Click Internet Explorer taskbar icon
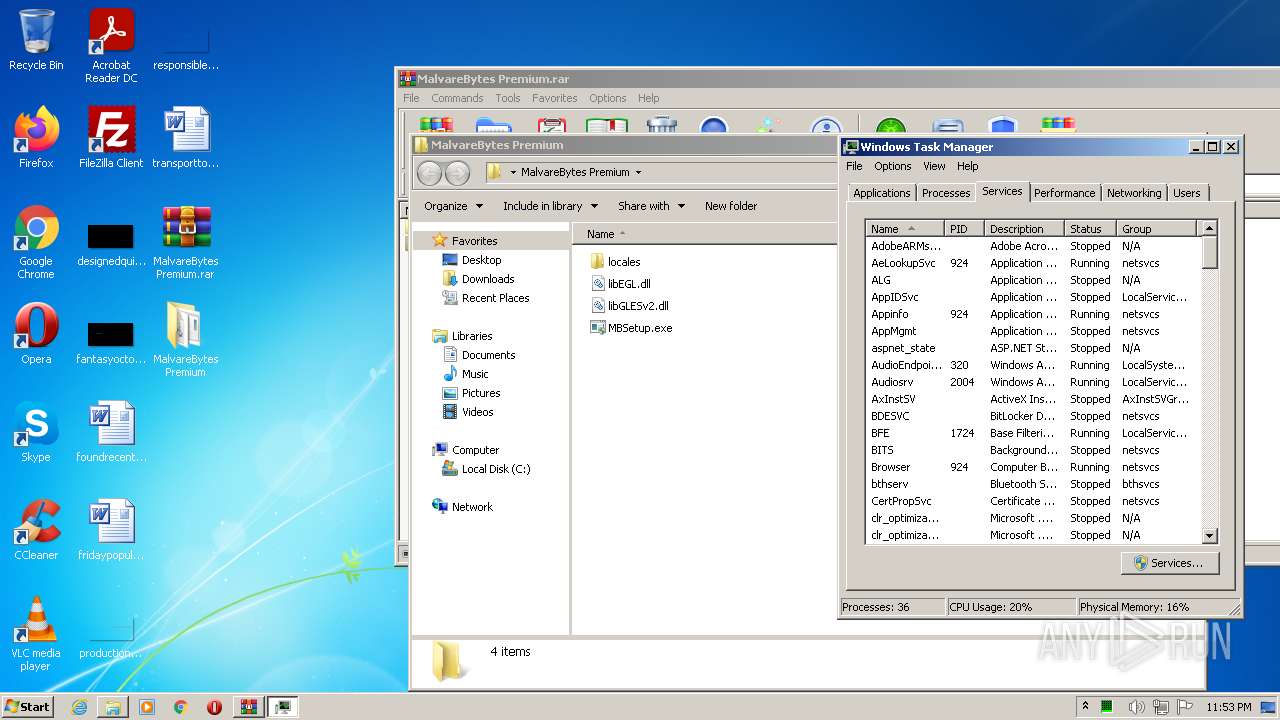The image size is (1280, 720). (x=79, y=707)
